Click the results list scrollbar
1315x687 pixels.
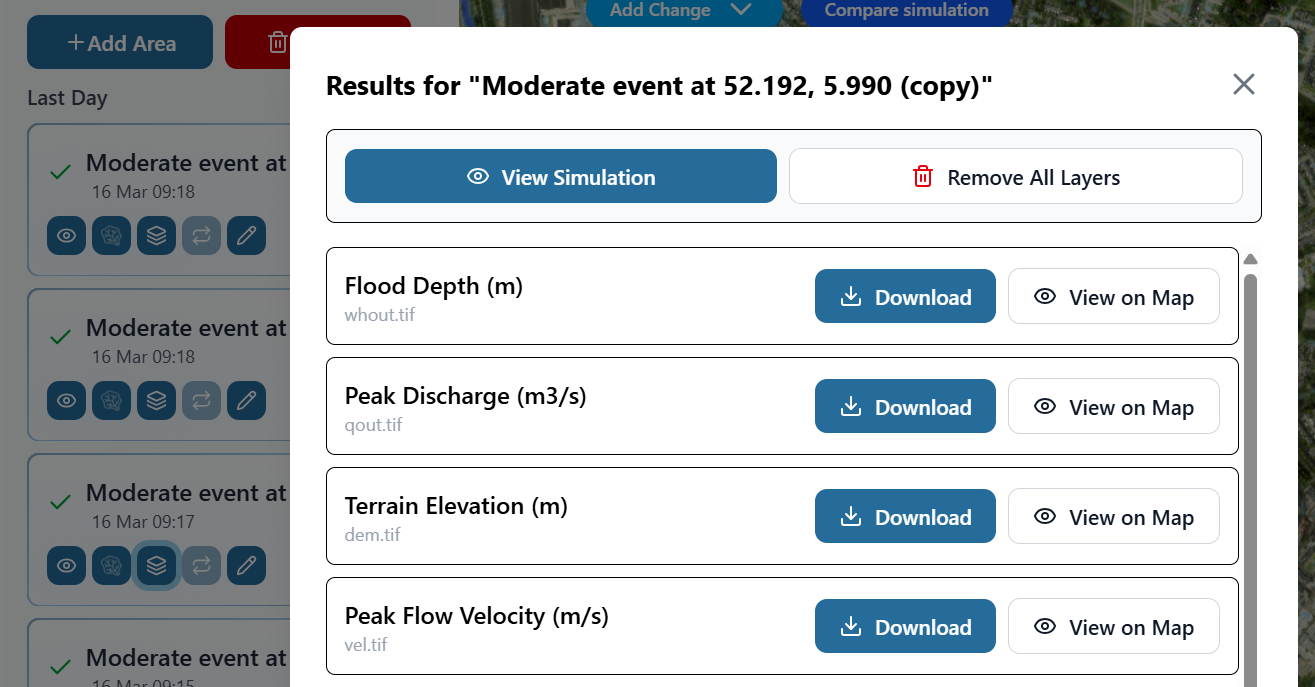click(x=1250, y=470)
